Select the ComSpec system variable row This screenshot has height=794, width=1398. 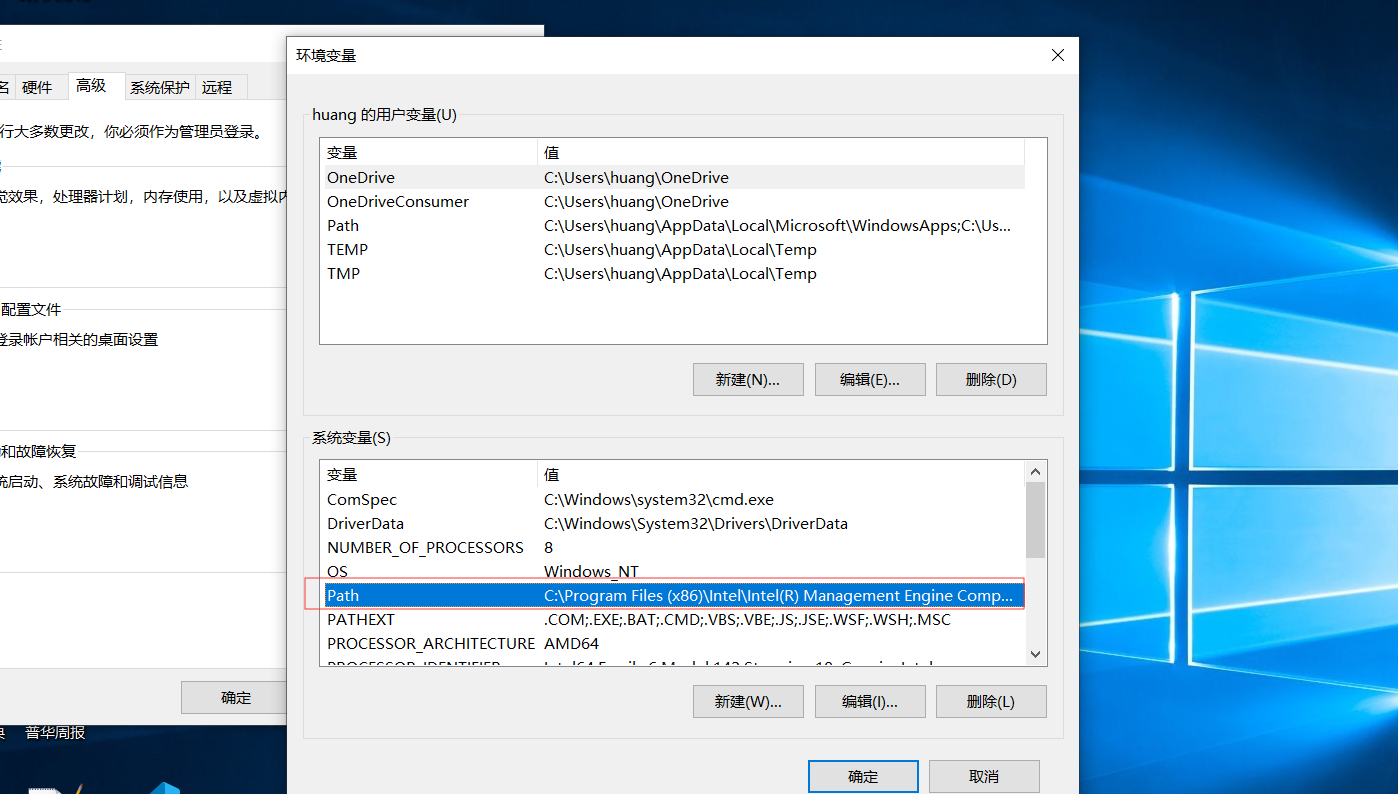point(672,500)
